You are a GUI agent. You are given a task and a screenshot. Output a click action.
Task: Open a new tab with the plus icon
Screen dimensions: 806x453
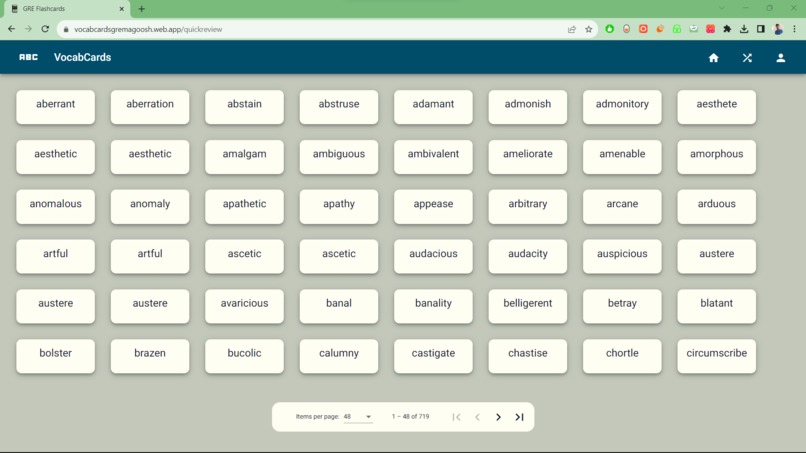141,9
